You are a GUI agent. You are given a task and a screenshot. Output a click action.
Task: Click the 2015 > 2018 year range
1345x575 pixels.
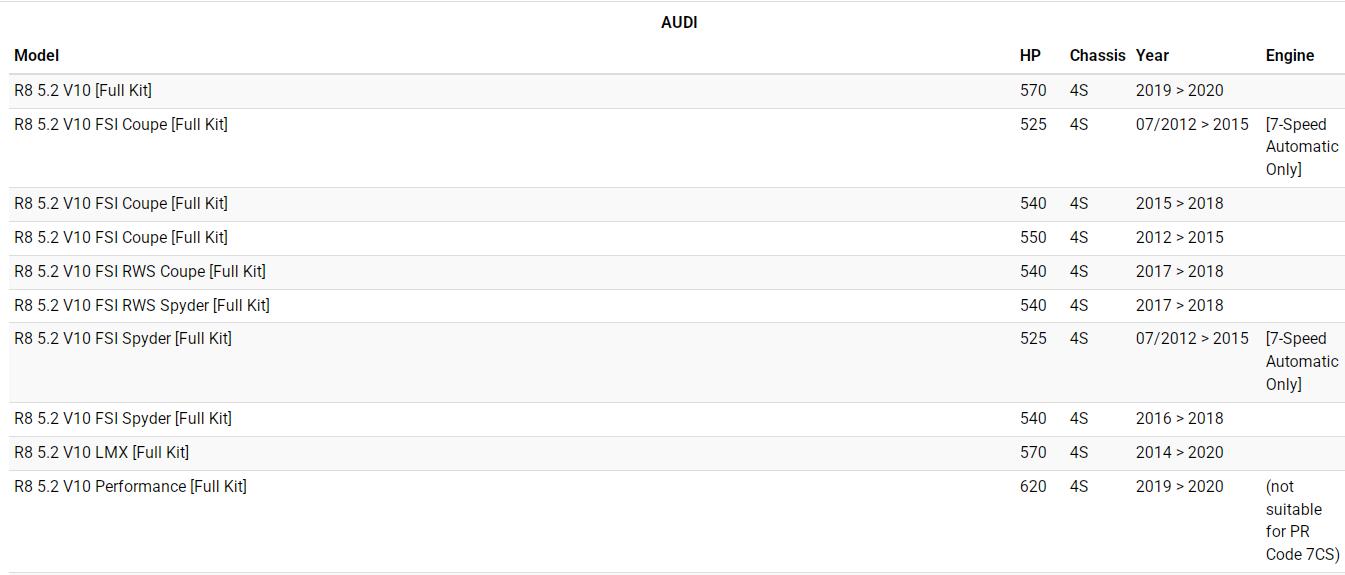(1179, 203)
